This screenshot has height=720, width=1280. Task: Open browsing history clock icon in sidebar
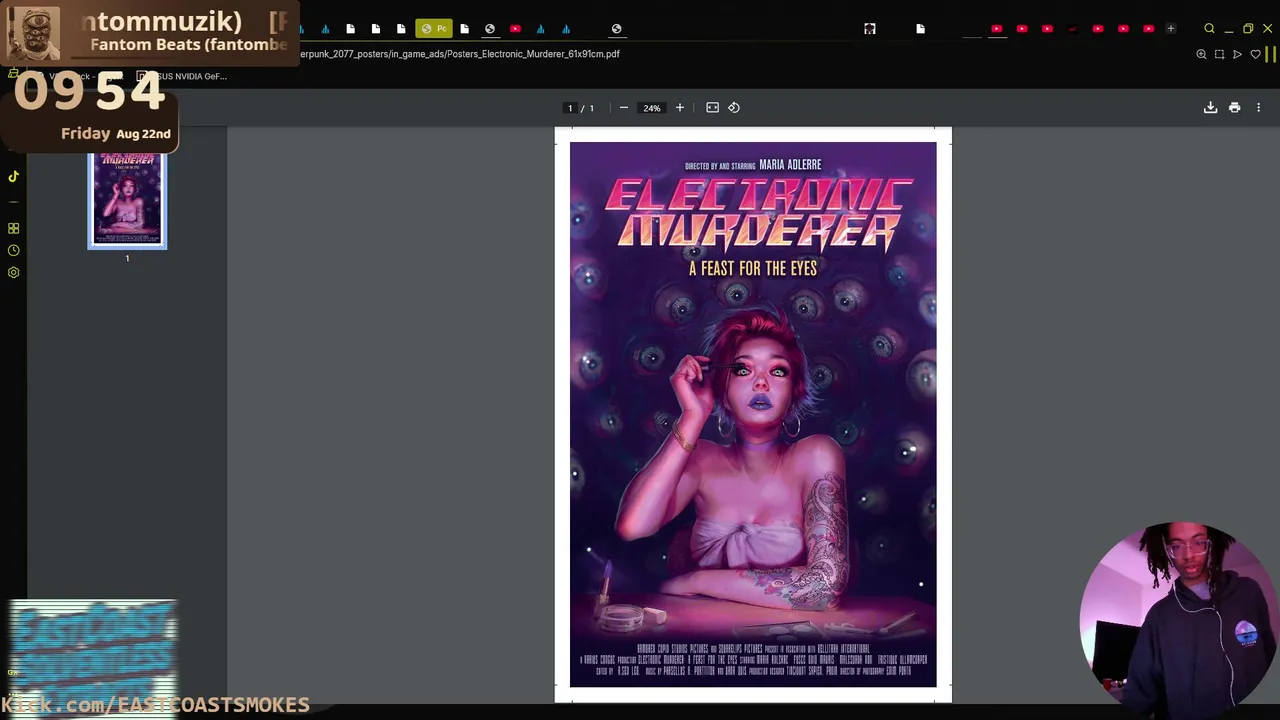[x=14, y=250]
